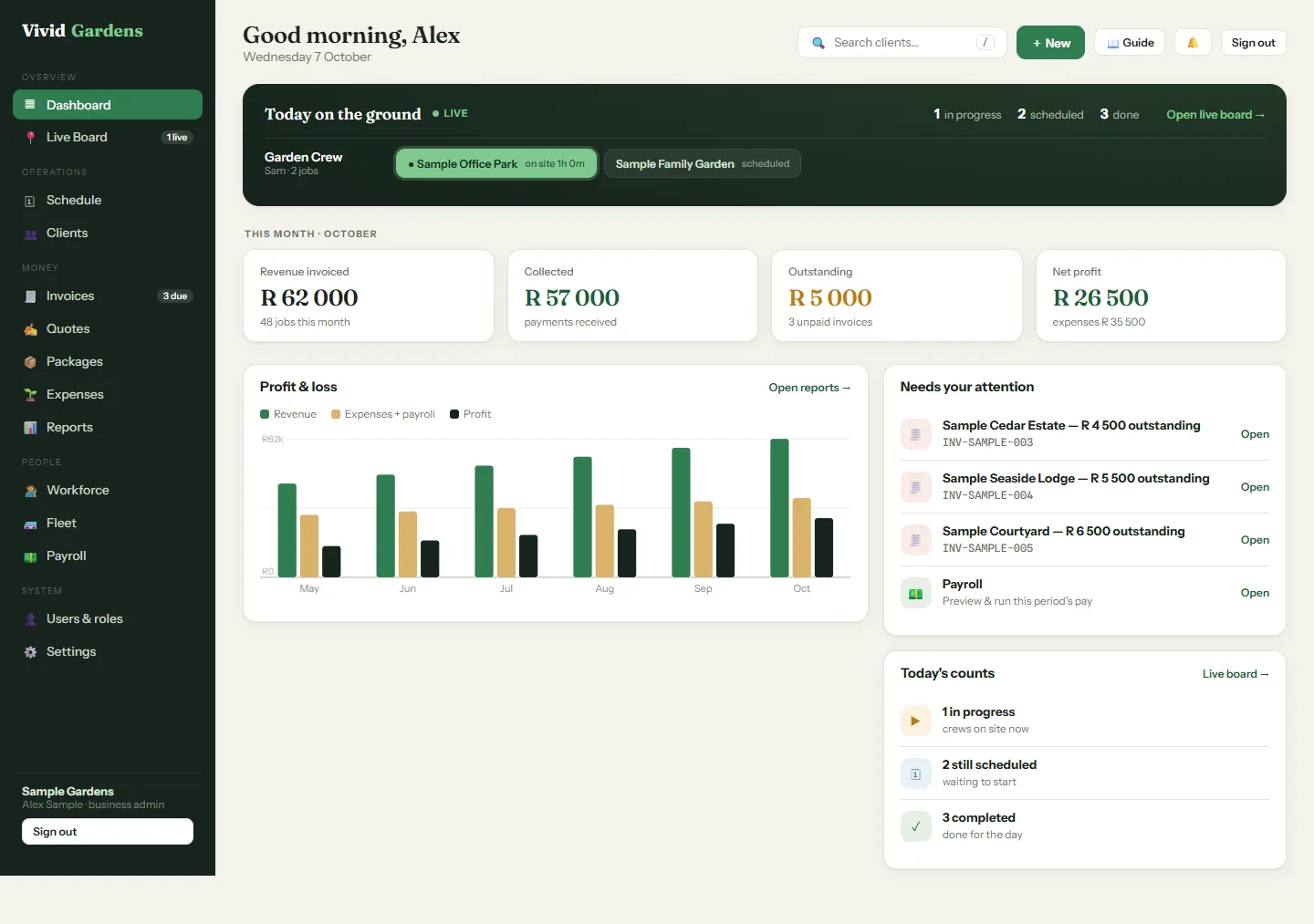Open the Clients page
Screen dimensions: 1314x924
[x=108, y=234]
